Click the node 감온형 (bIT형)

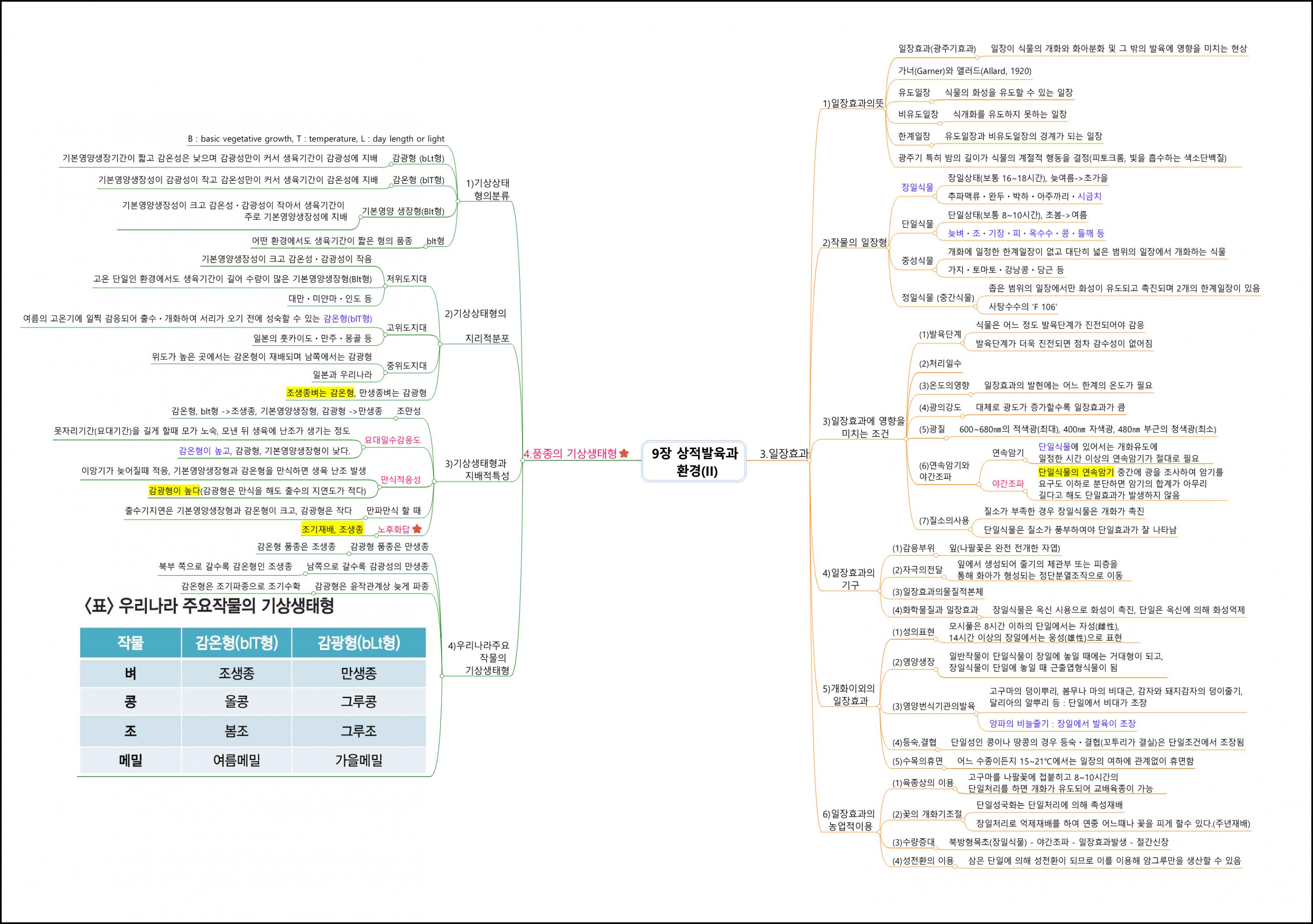[418, 179]
